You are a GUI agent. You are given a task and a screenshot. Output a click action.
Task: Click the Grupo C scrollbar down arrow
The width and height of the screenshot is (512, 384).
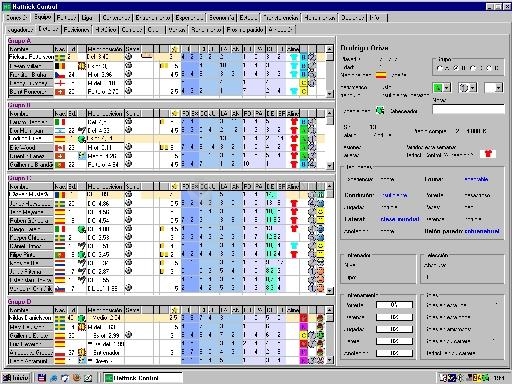tap(330, 290)
